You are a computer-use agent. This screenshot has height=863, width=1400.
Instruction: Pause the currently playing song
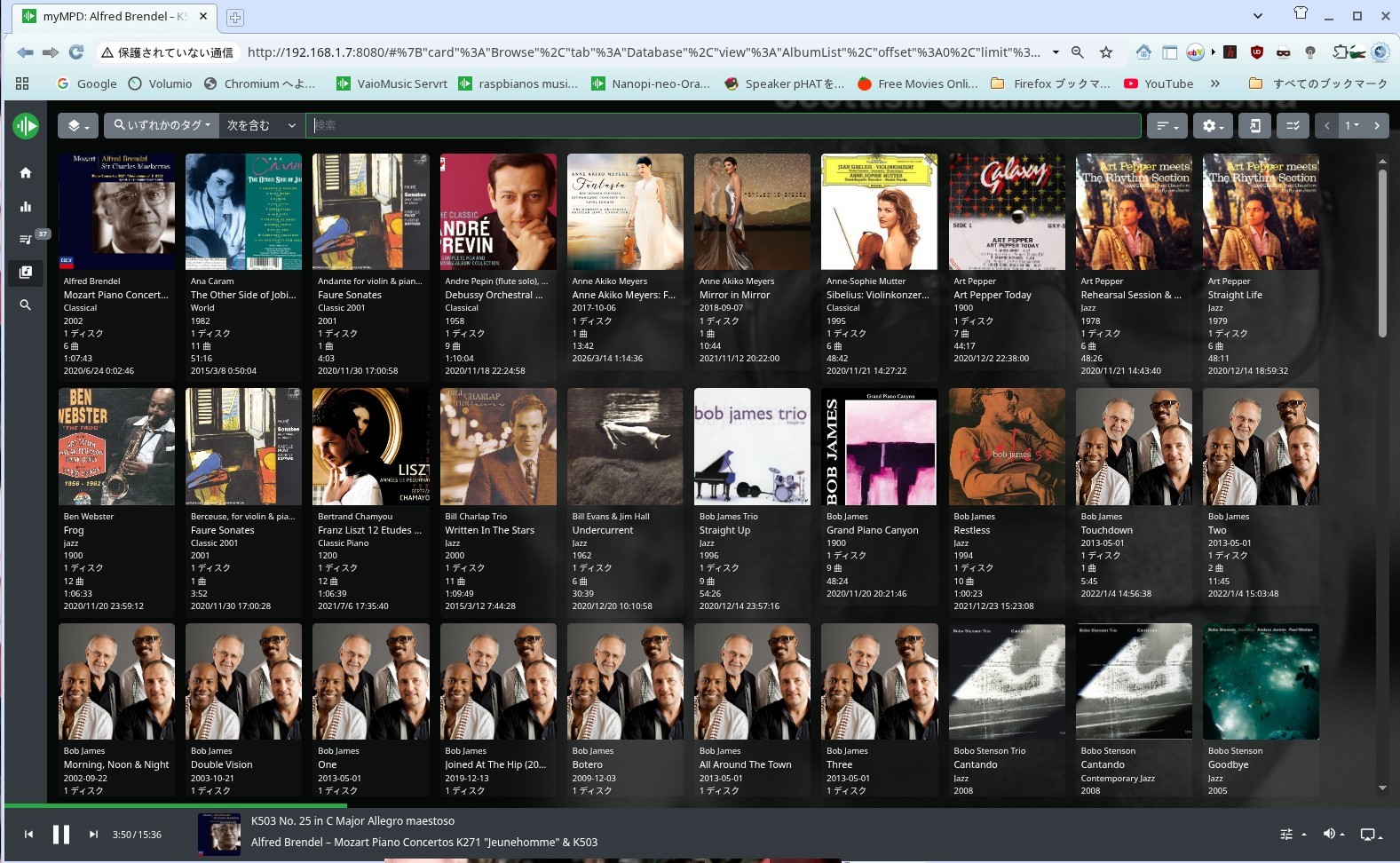point(60,835)
